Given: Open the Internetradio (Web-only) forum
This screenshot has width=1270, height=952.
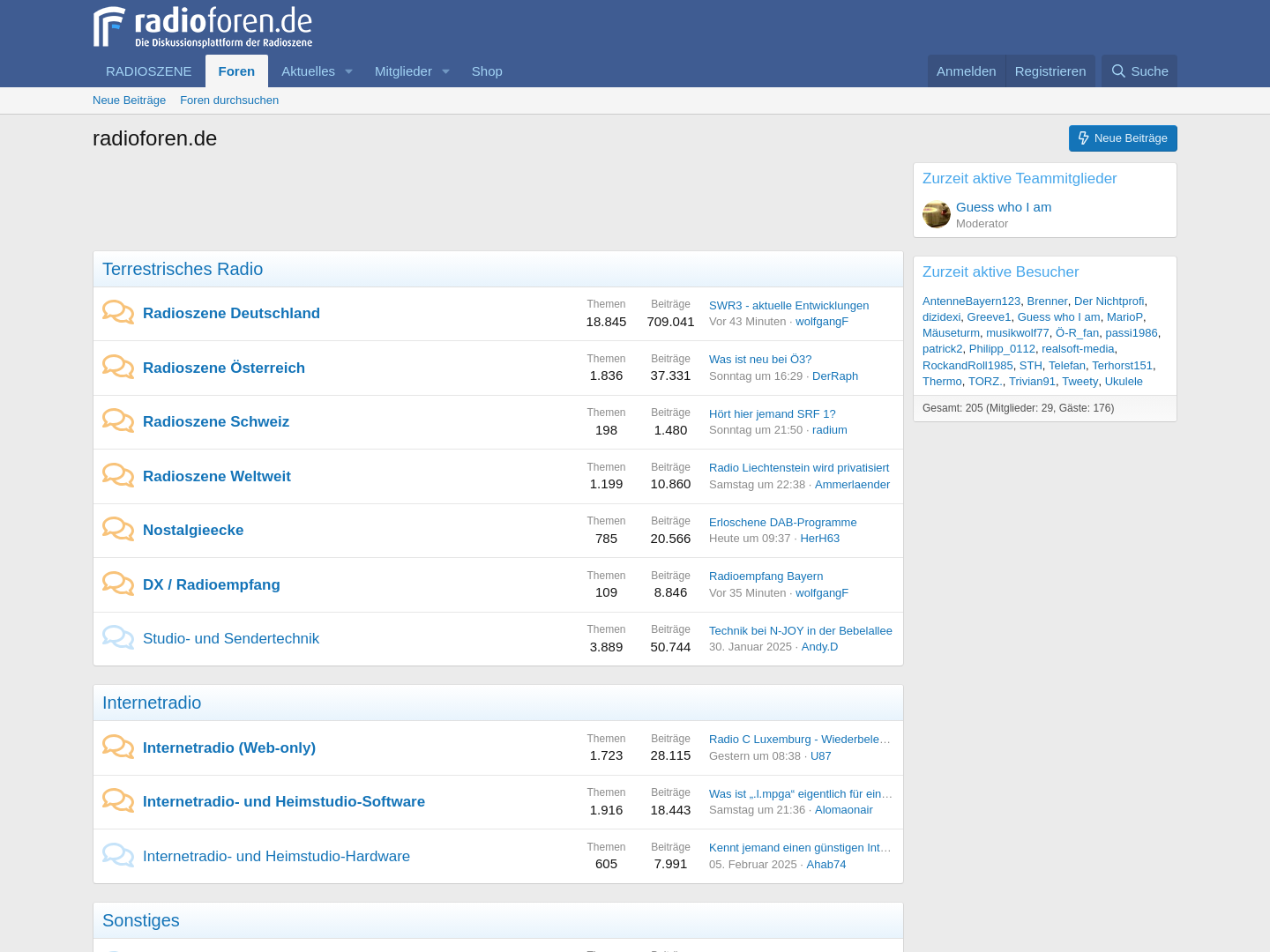Looking at the screenshot, I should 229,747.
